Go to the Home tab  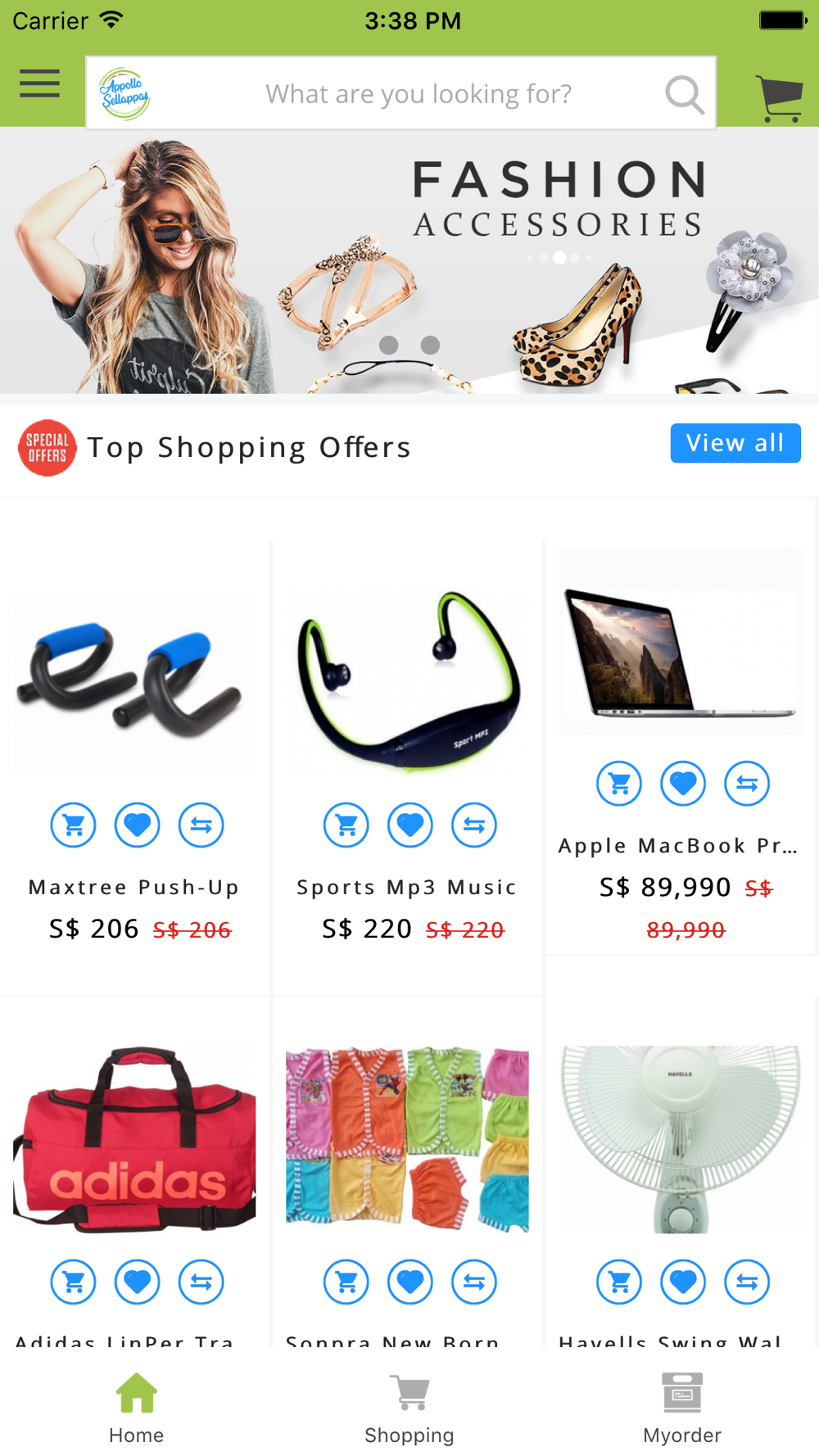click(x=137, y=1409)
